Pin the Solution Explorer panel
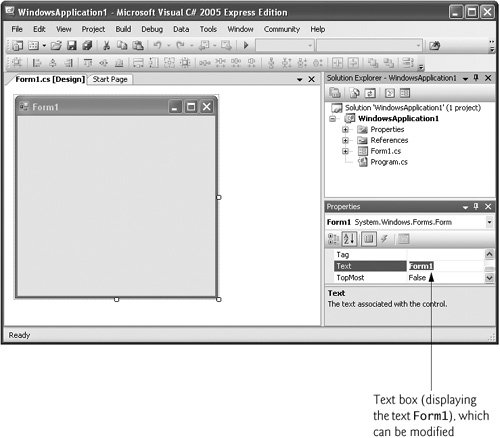The height and width of the screenshot is (438, 500). pos(476,78)
